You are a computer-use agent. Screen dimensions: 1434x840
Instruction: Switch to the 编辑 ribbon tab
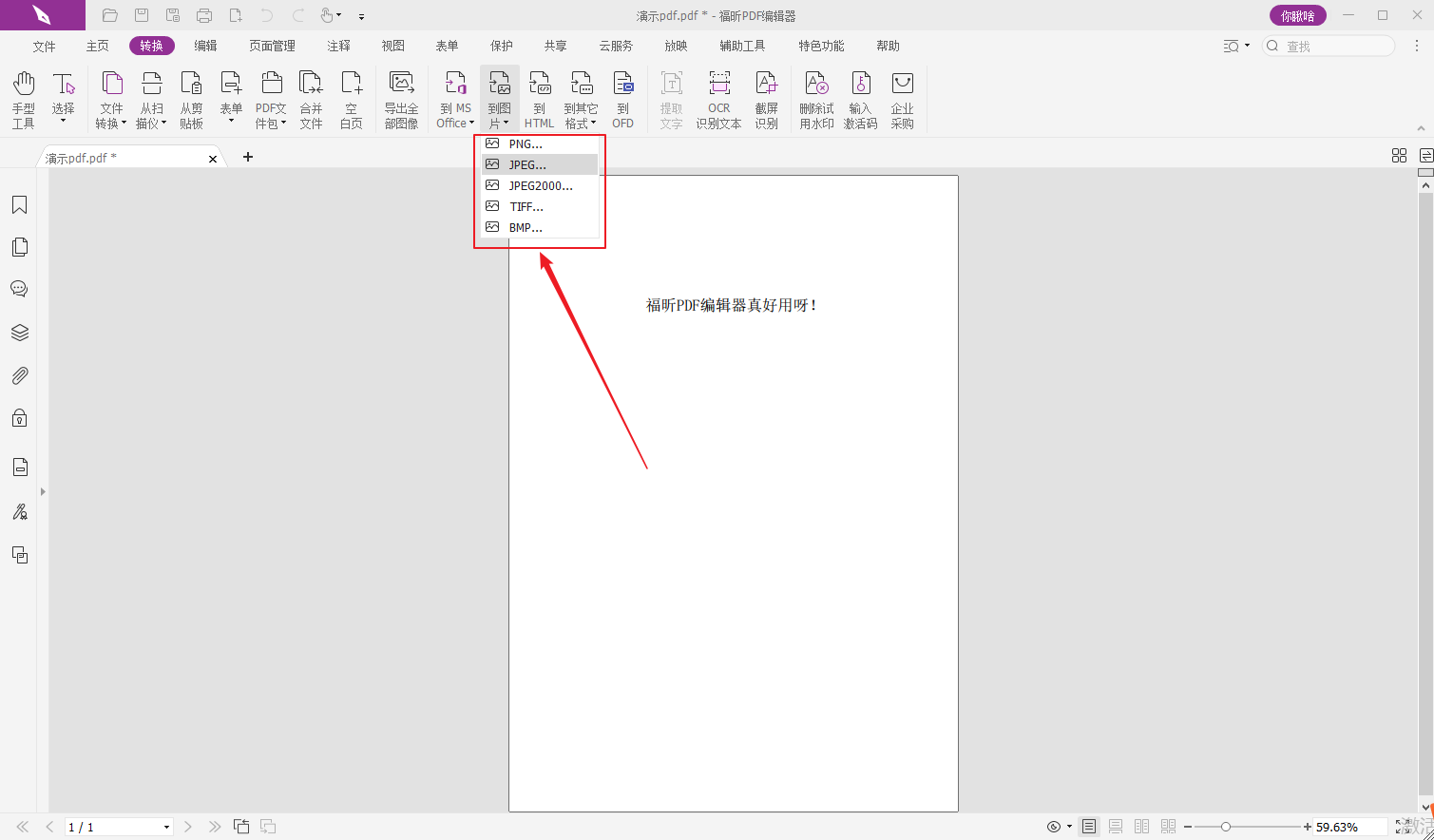[x=205, y=46]
